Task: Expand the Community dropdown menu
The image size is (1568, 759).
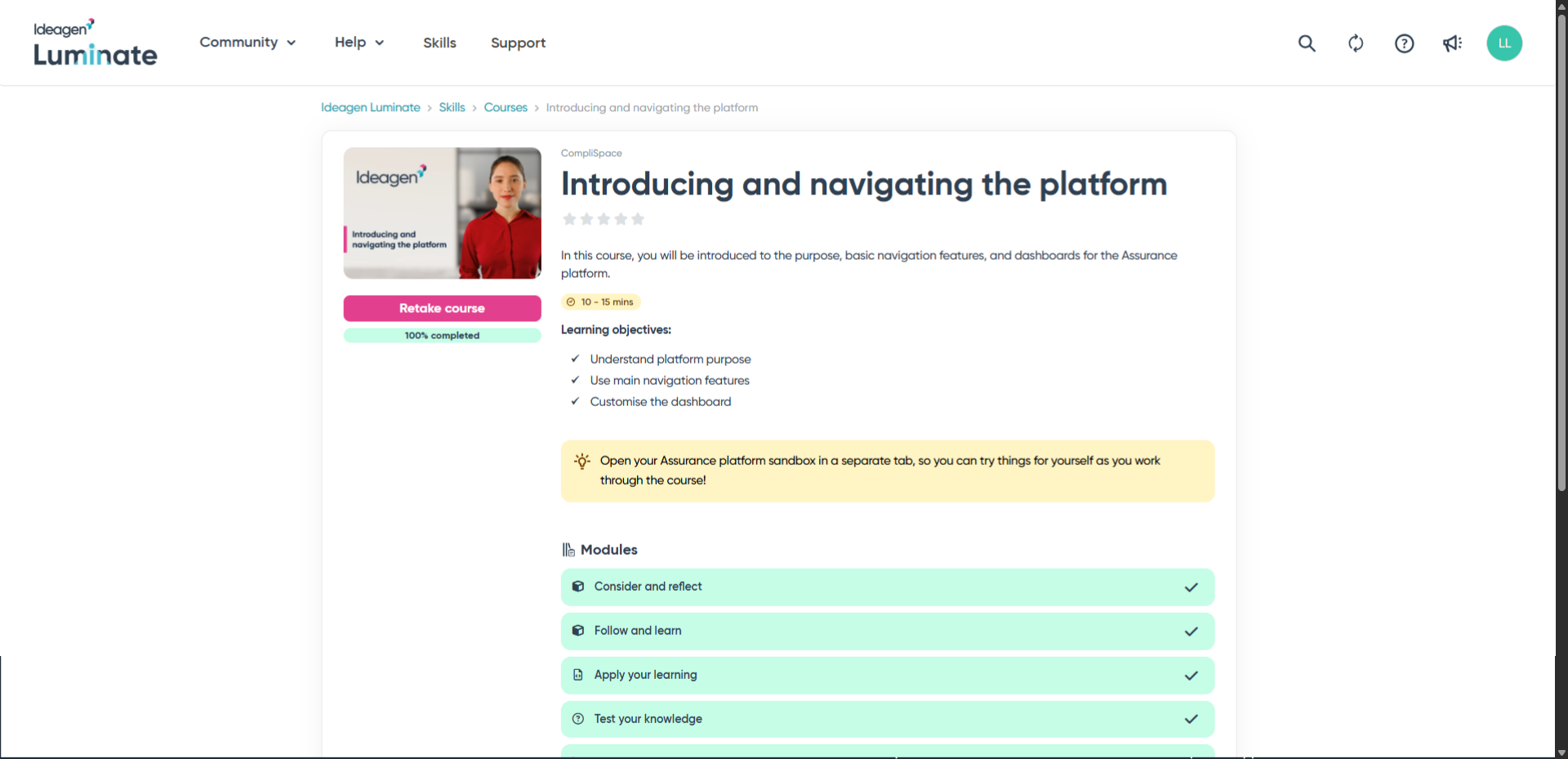Action: click(247, 42)
